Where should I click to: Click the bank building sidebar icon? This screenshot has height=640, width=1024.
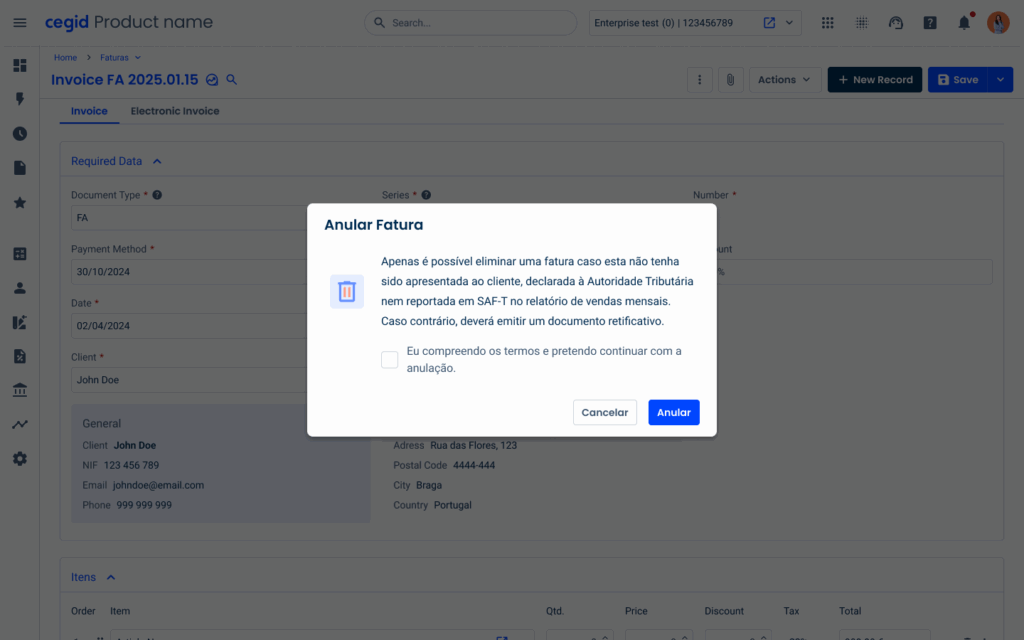(x=20, y=390)
